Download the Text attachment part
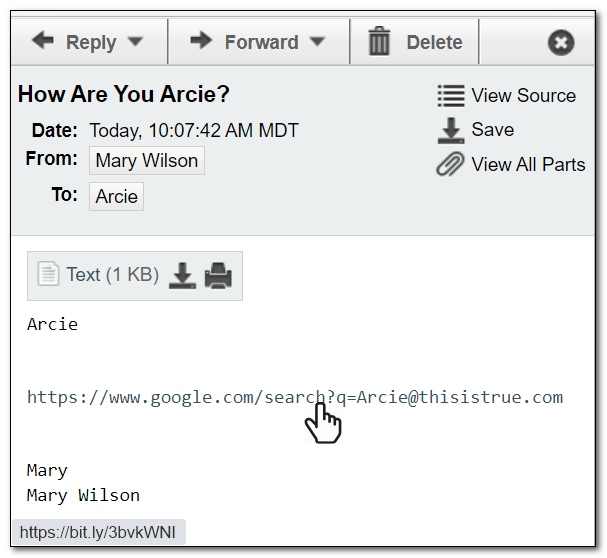This screenshot has height=558, width=607. [182, 275]
